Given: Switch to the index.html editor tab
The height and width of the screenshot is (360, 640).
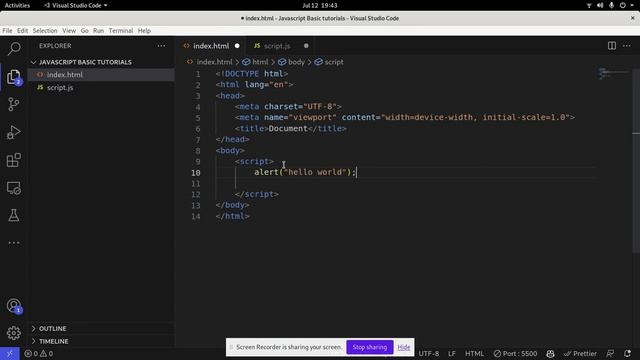Looking at the screenshot, I should [211, 46].
